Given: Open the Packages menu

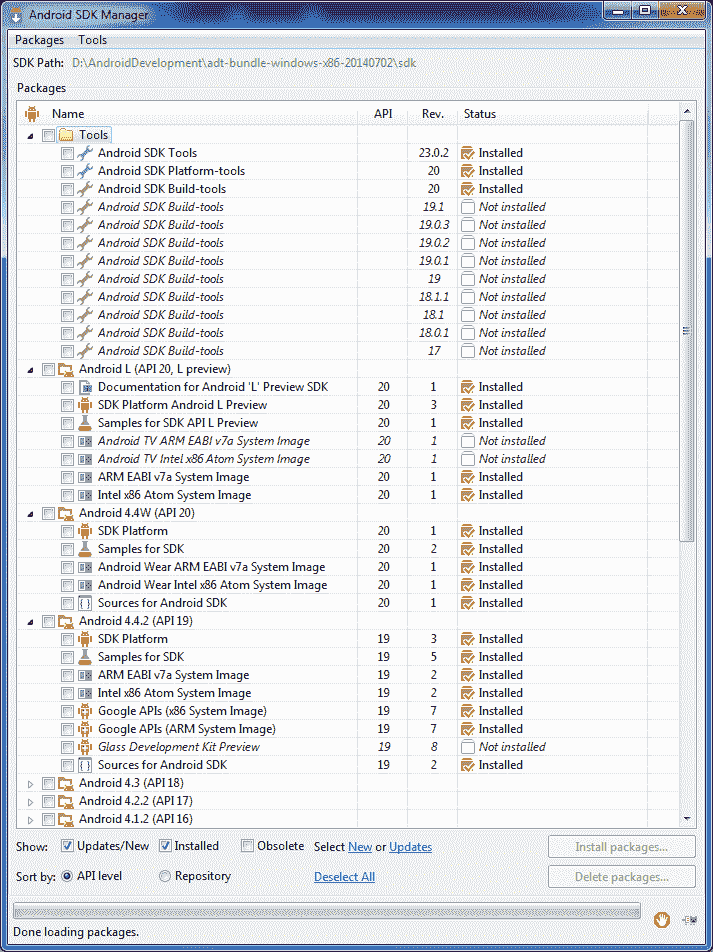Looking at the screenshot, I should (39, 40).
